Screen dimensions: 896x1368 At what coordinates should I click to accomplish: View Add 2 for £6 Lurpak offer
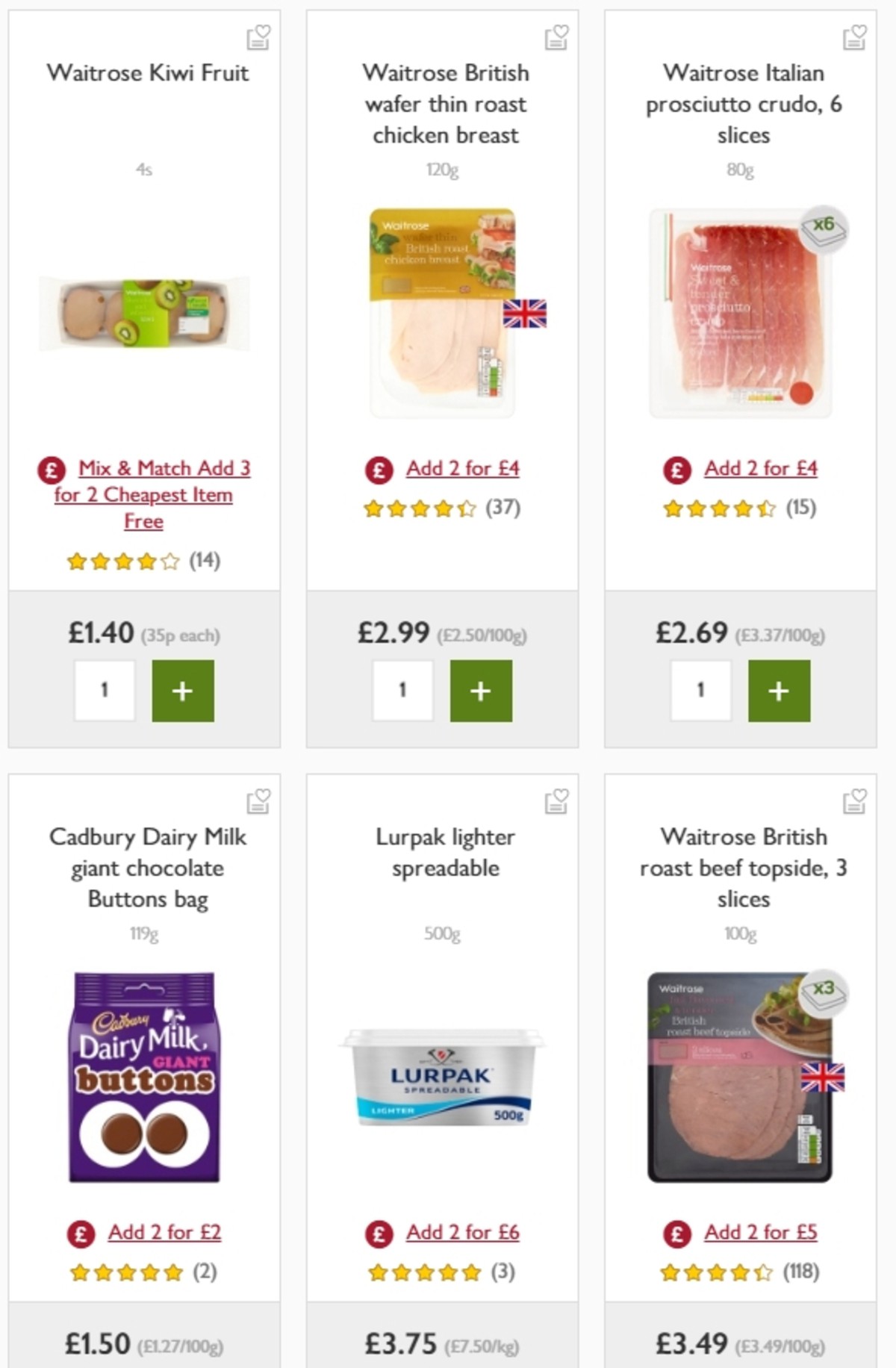coord(463,1234)
